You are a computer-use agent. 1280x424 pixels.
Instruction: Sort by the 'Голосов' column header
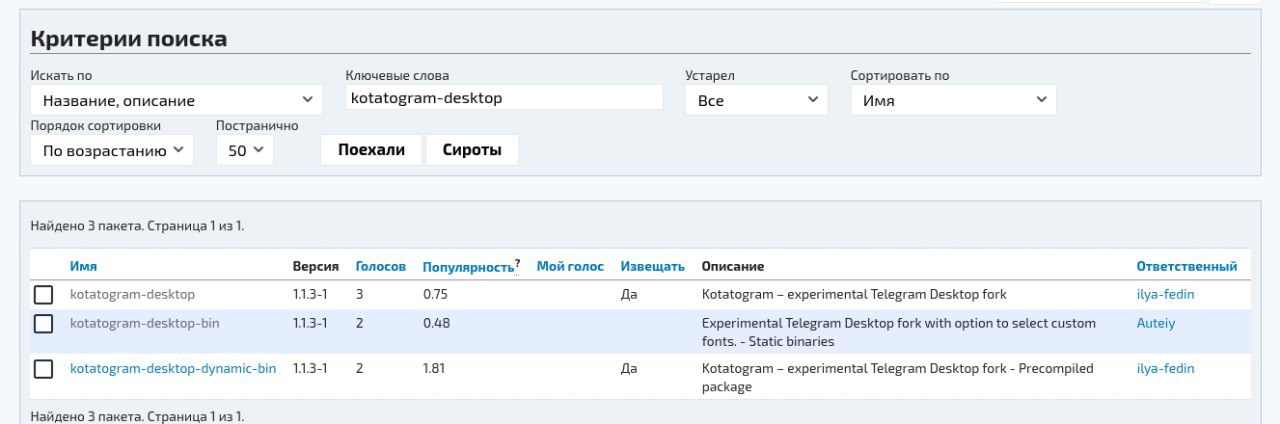pyautogui.click(x=381, y=266)
